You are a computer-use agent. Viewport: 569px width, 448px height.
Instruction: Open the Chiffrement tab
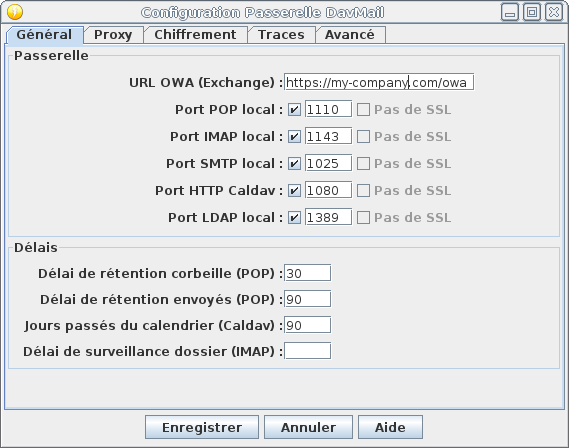tap(195, 35)
